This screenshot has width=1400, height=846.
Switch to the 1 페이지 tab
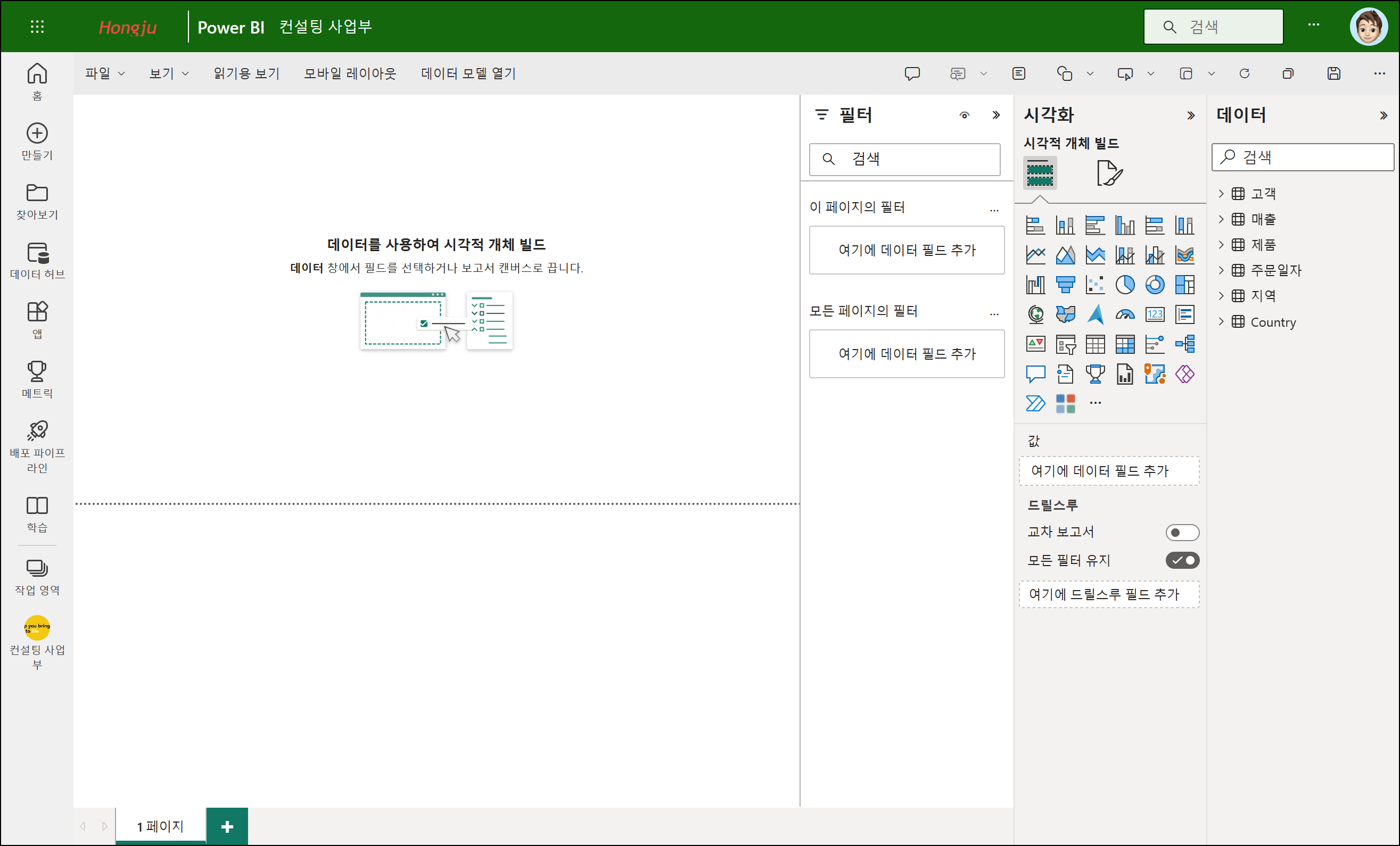coord(160,826)
